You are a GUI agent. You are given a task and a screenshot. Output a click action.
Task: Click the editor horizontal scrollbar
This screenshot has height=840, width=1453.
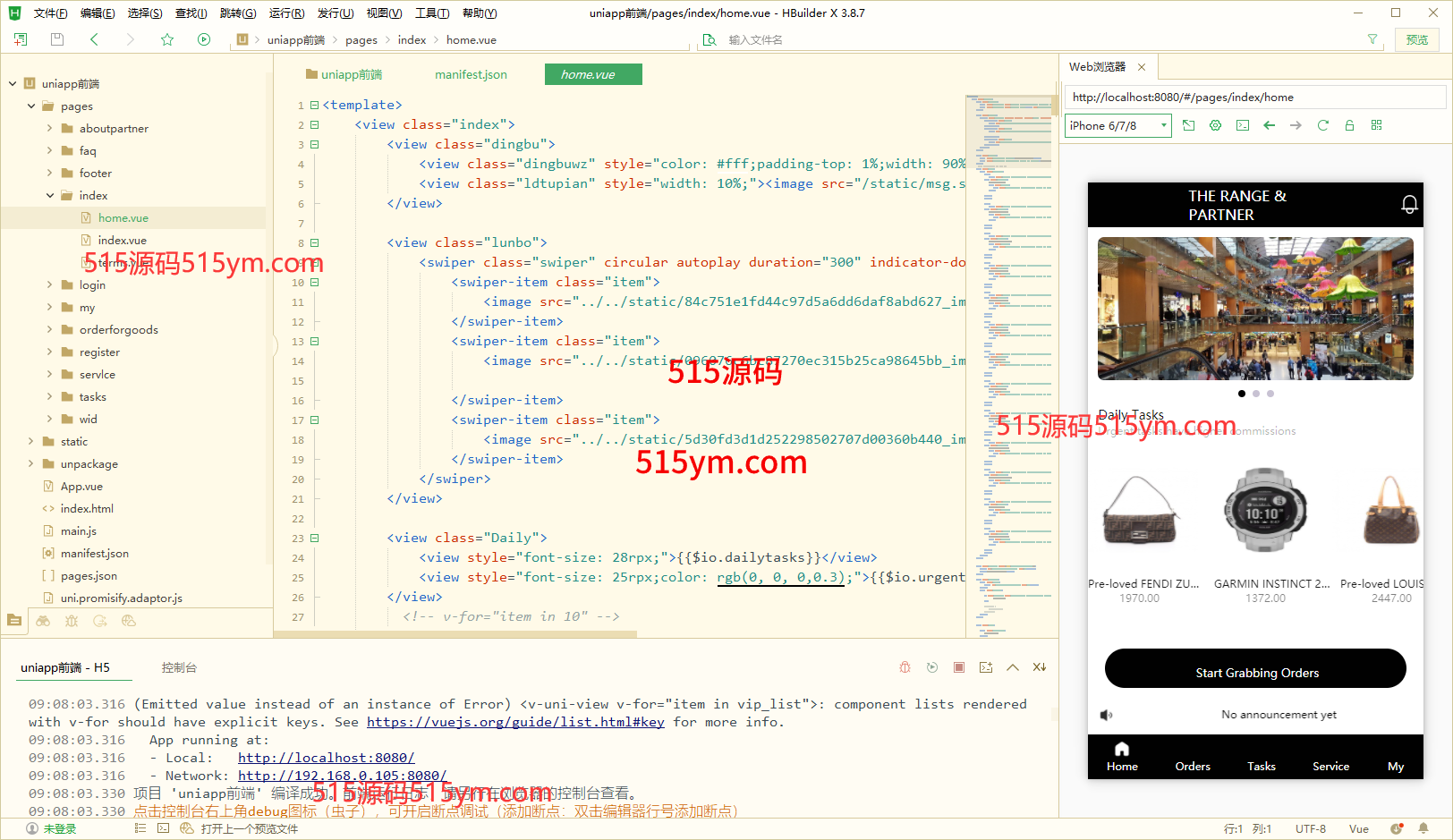456,634
